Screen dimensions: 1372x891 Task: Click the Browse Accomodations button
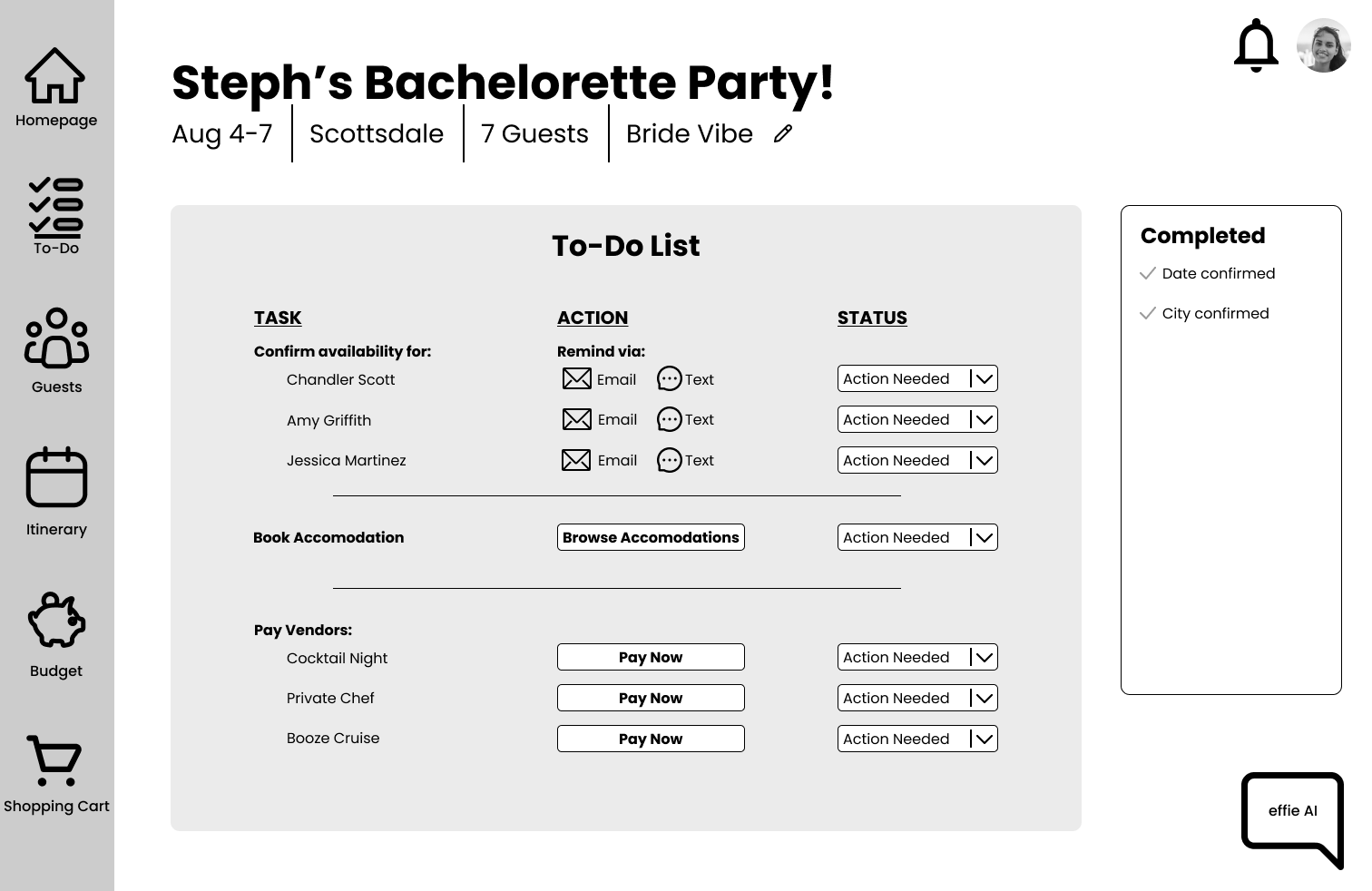pos(651,537)
